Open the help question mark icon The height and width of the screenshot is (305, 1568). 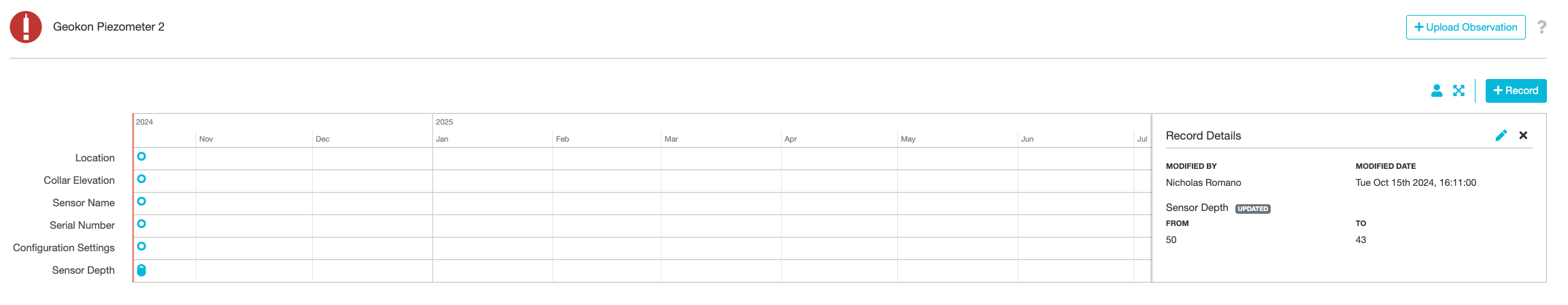1541,27
